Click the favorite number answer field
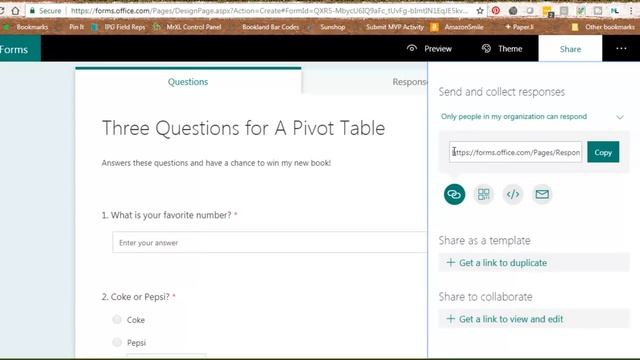The image size is (640, 360). 270,242
